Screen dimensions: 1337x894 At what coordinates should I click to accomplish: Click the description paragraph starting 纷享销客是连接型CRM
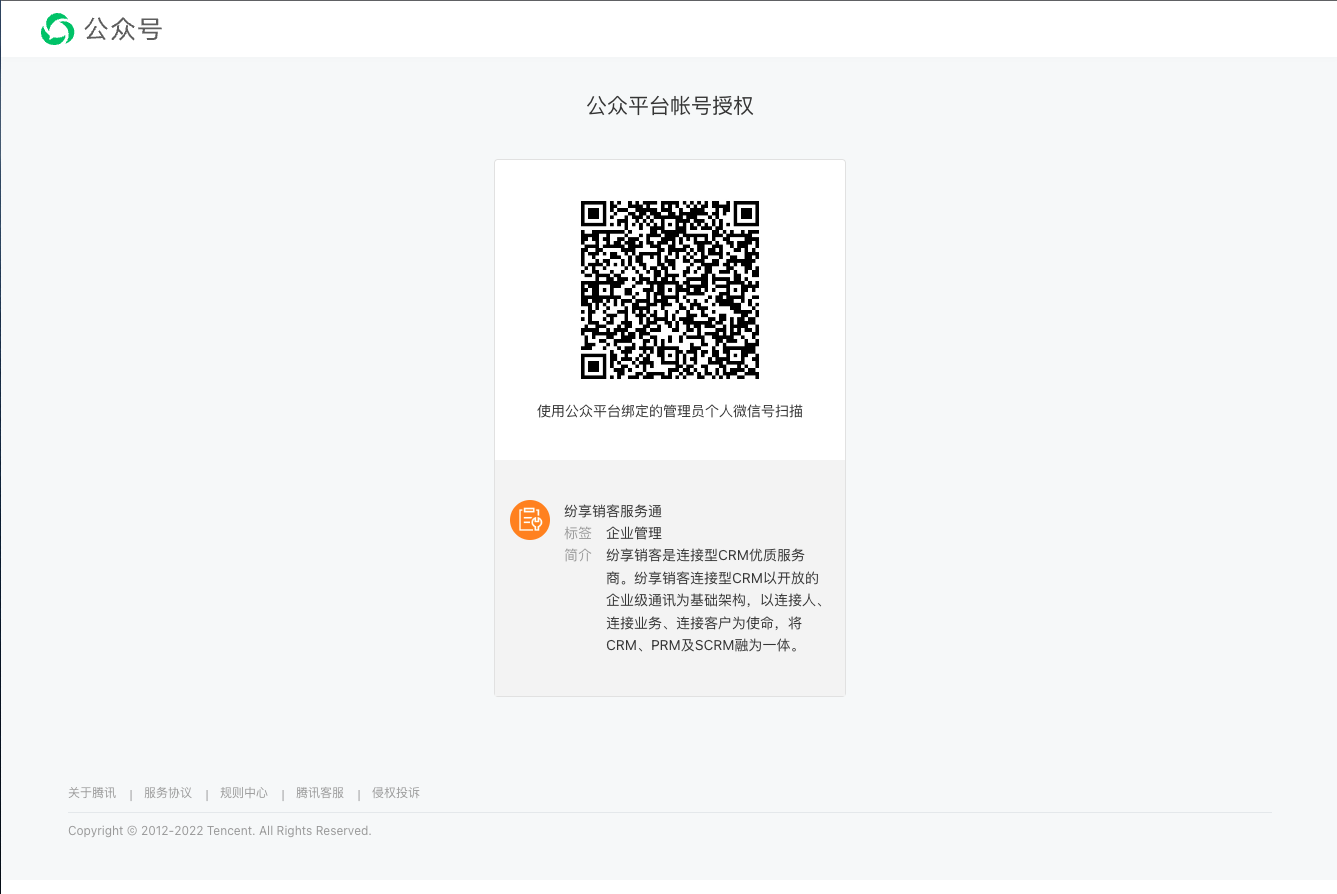(x=714, y=600)
